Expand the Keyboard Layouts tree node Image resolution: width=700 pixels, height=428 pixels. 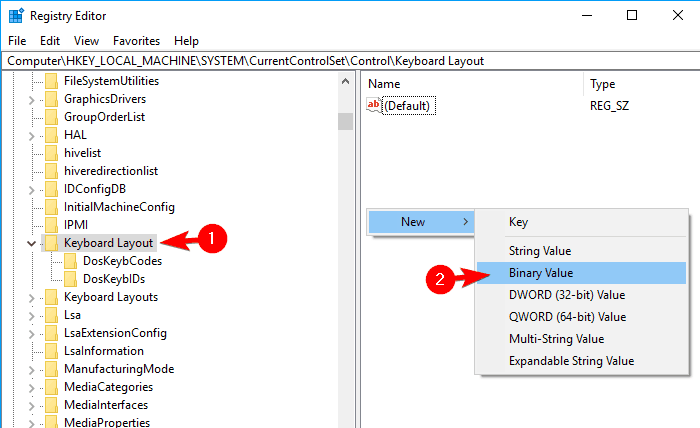32,297
